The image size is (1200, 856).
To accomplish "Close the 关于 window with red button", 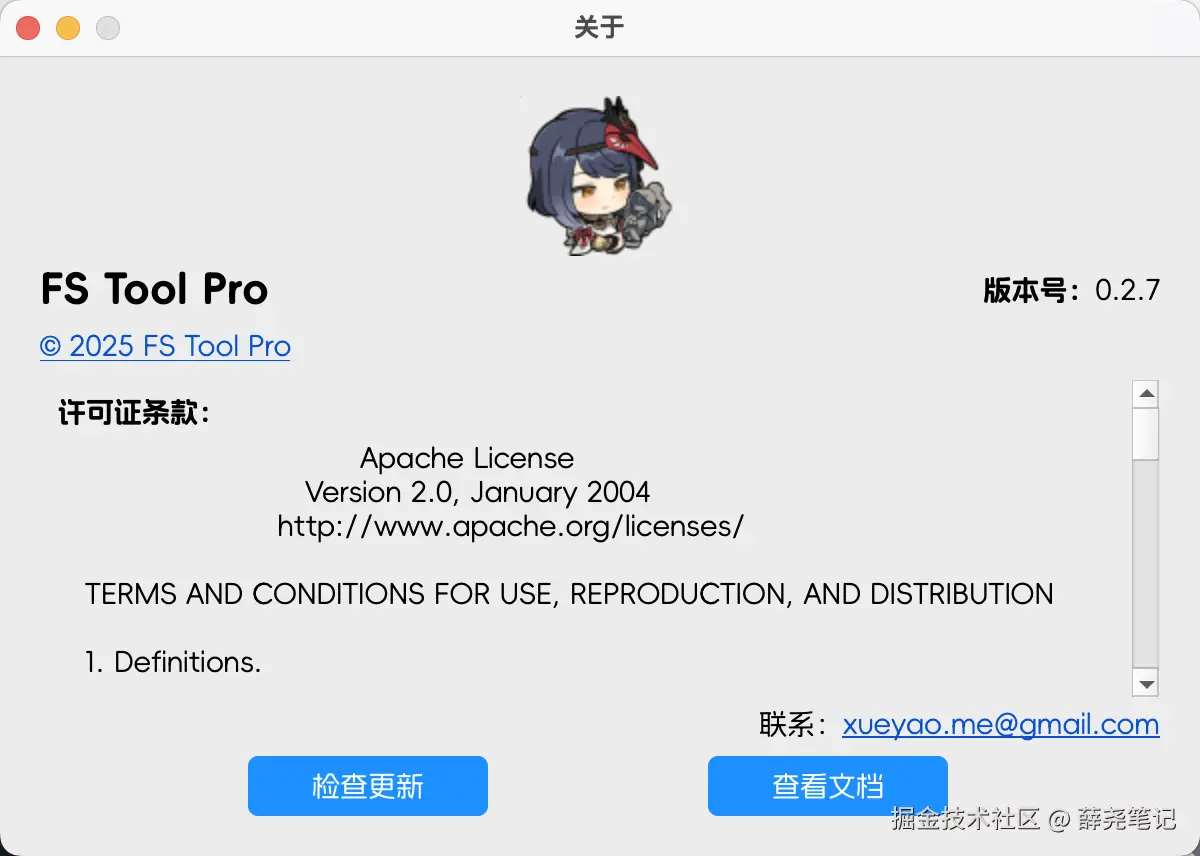I will point(28,28).
